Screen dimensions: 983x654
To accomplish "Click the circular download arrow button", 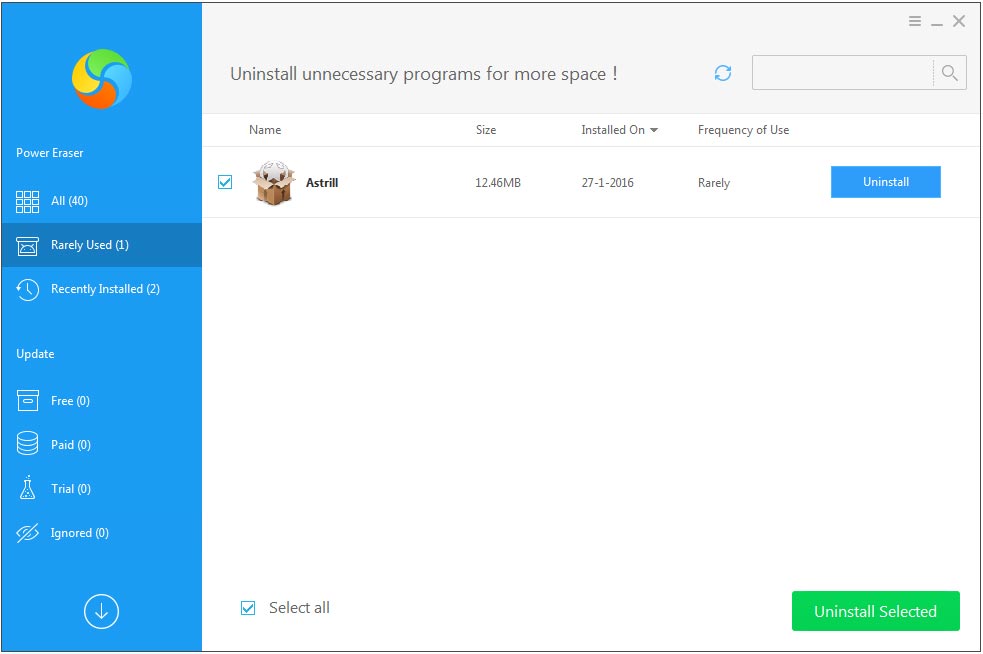I will pyautogui.click(x=102, y=611).
